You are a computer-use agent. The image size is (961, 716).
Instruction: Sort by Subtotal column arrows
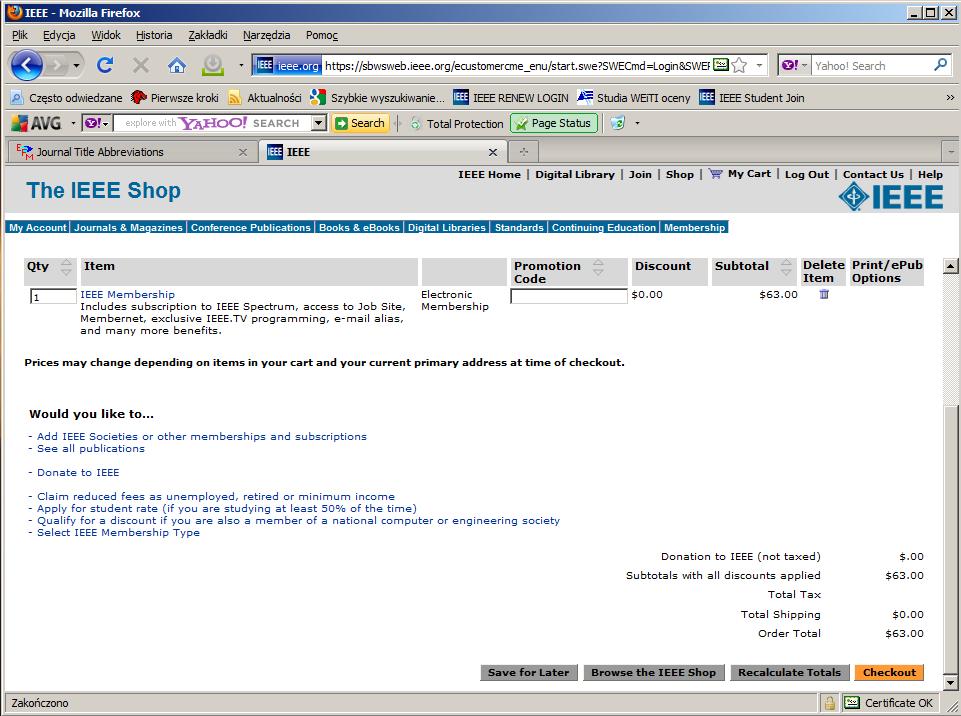click(x=786, y=267)
